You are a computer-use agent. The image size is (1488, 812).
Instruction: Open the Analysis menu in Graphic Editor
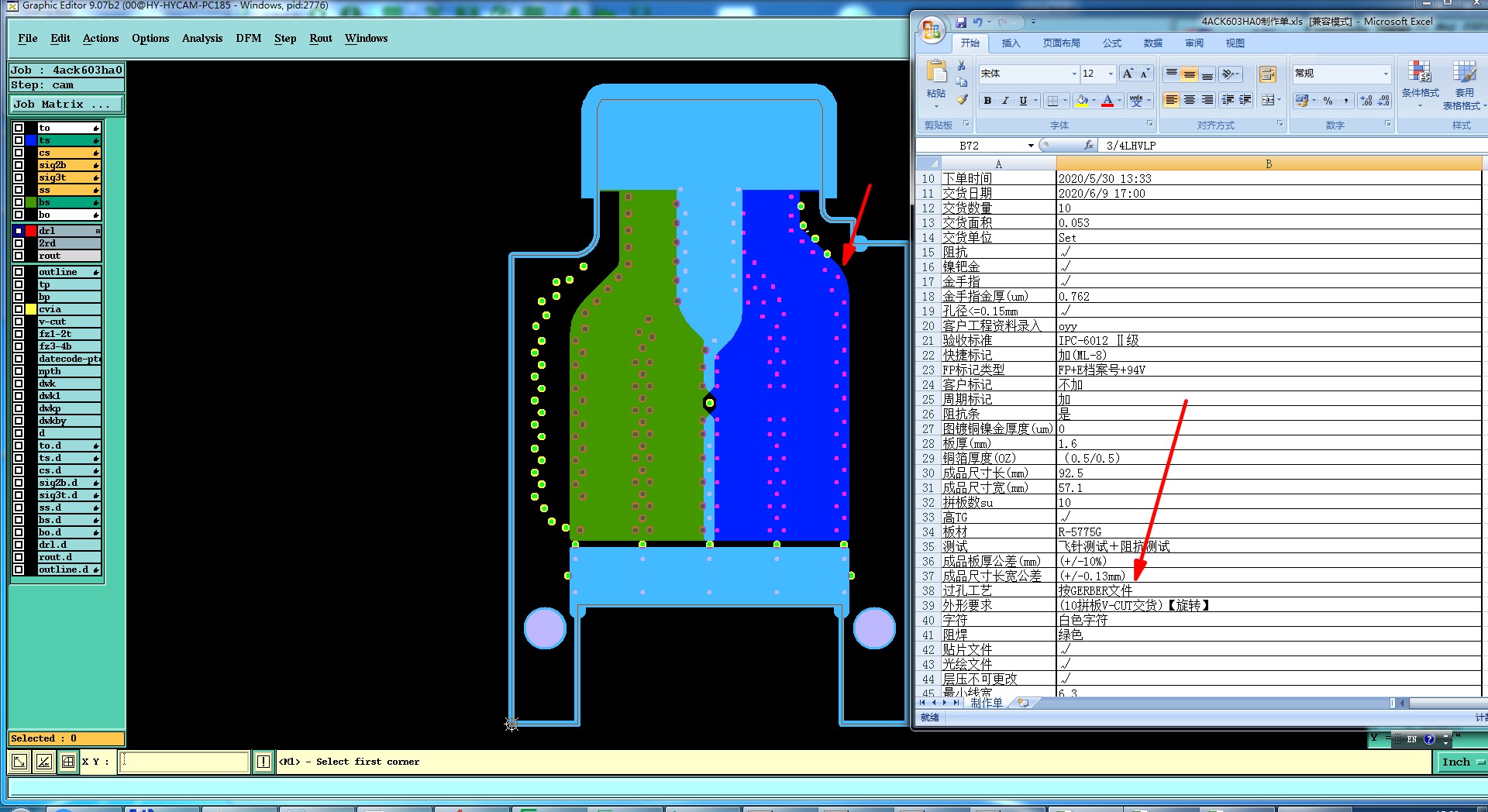click(202, 38)
